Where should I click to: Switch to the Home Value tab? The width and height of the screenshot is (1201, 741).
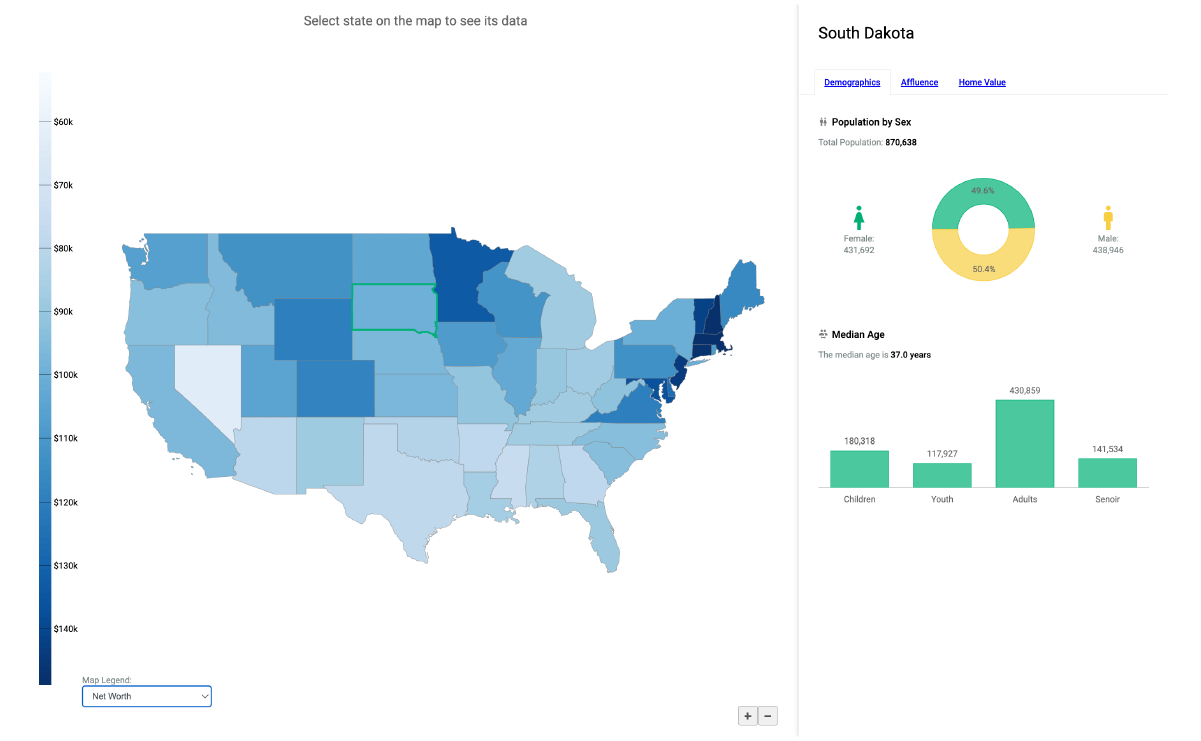click(x=982, y=83)
